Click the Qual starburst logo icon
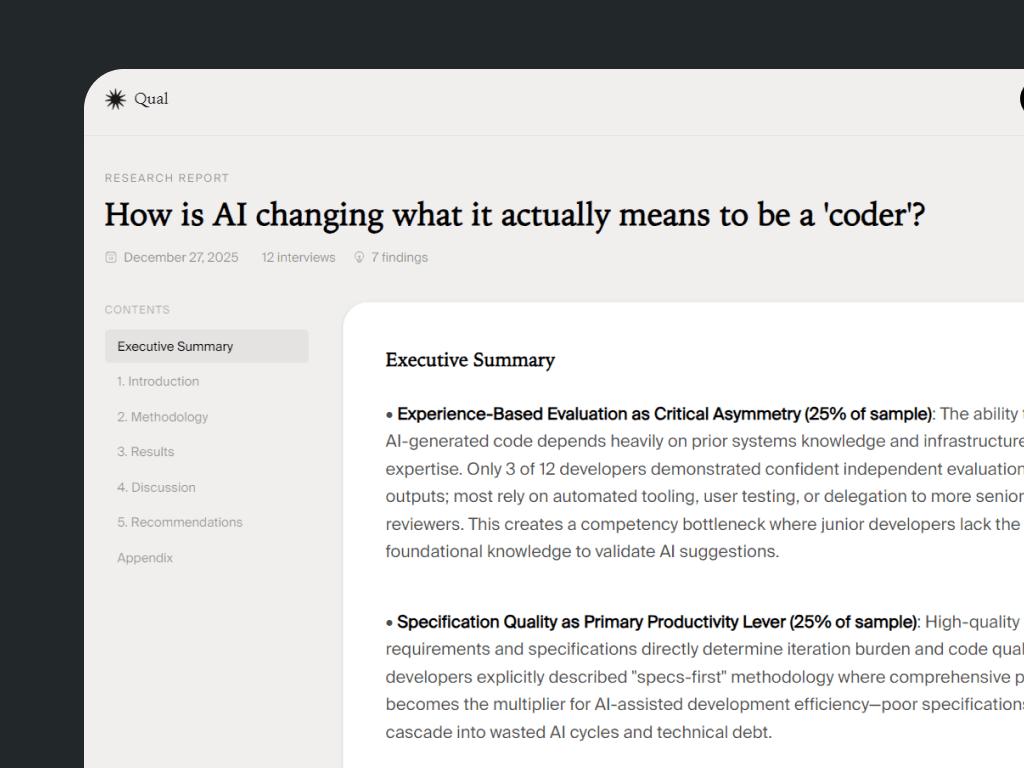 [x=116, y=99]
